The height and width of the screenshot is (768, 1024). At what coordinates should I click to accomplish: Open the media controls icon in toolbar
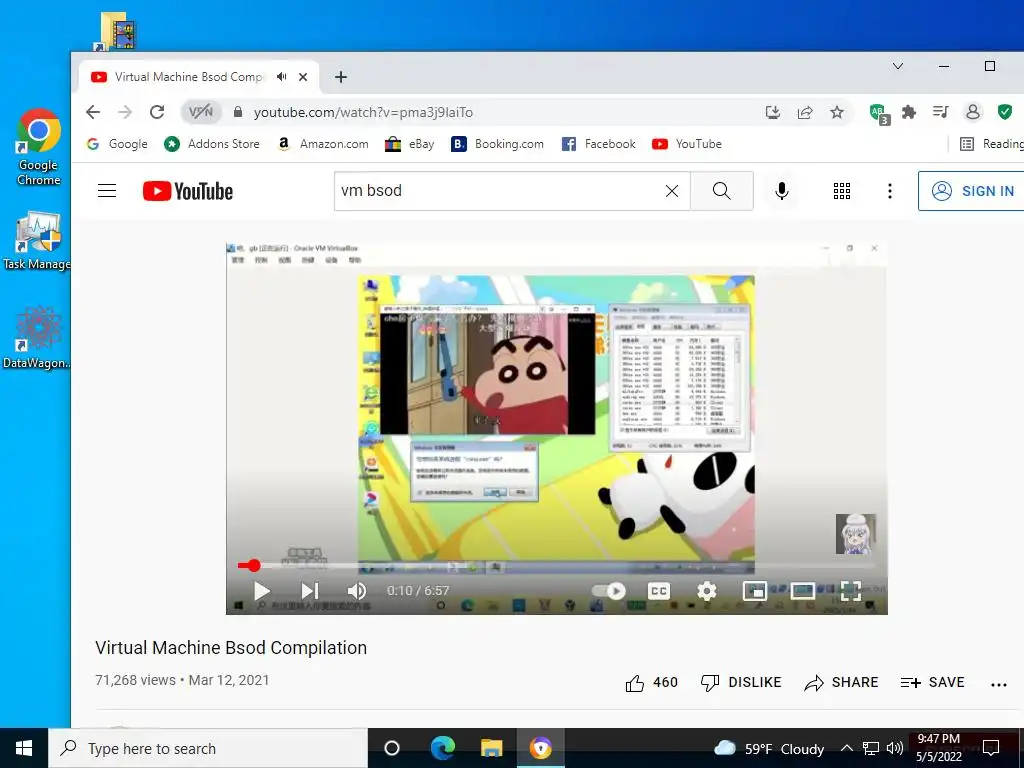point(940,112)
